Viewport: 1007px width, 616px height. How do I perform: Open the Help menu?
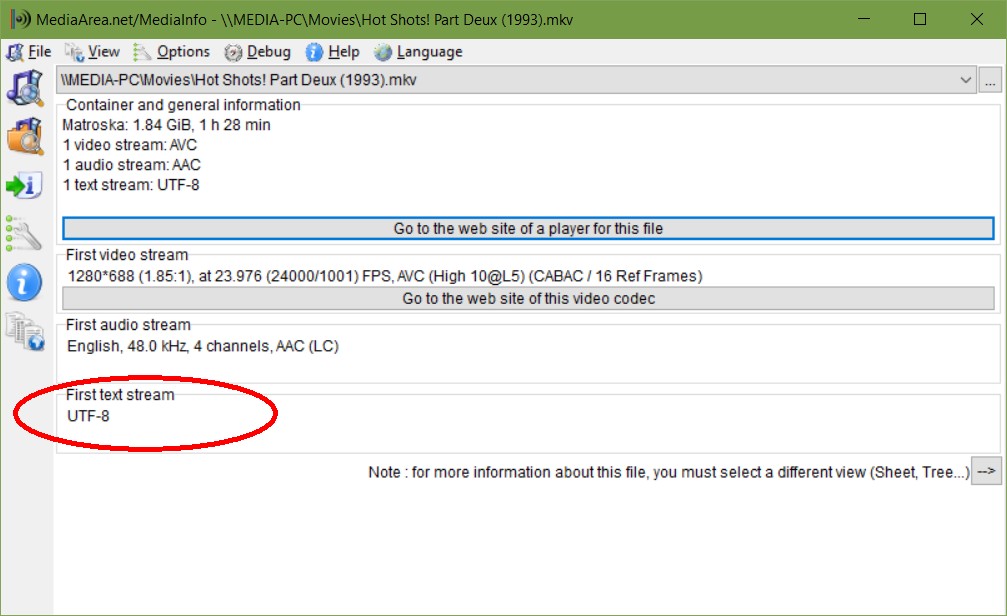point(333,52)
